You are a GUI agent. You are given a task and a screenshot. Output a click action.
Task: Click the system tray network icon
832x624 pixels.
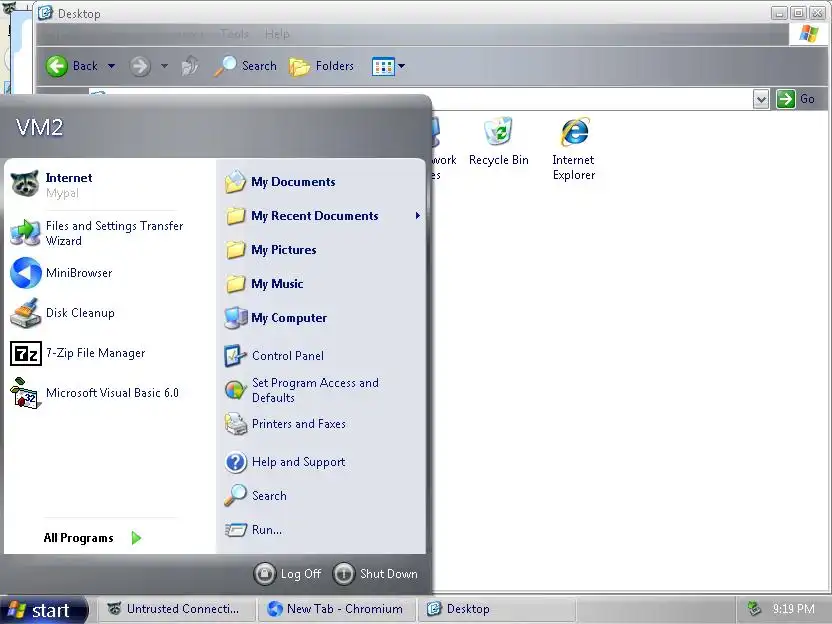click(x=754, y=609)
